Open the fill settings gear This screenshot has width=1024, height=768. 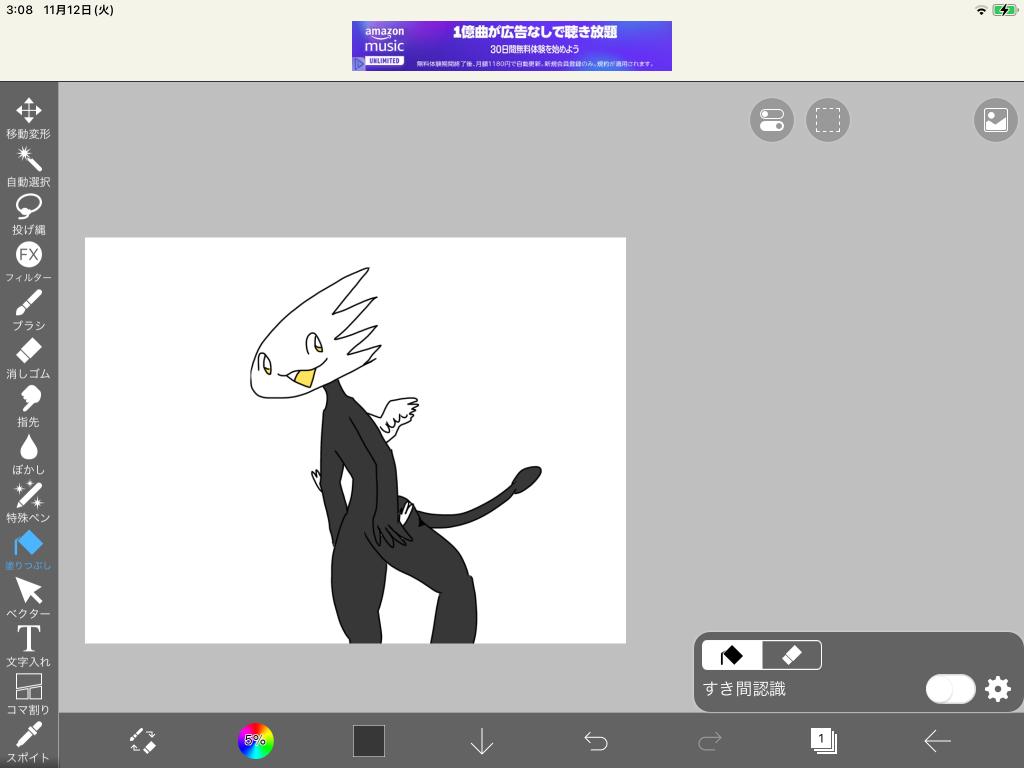tap(998, 689)
